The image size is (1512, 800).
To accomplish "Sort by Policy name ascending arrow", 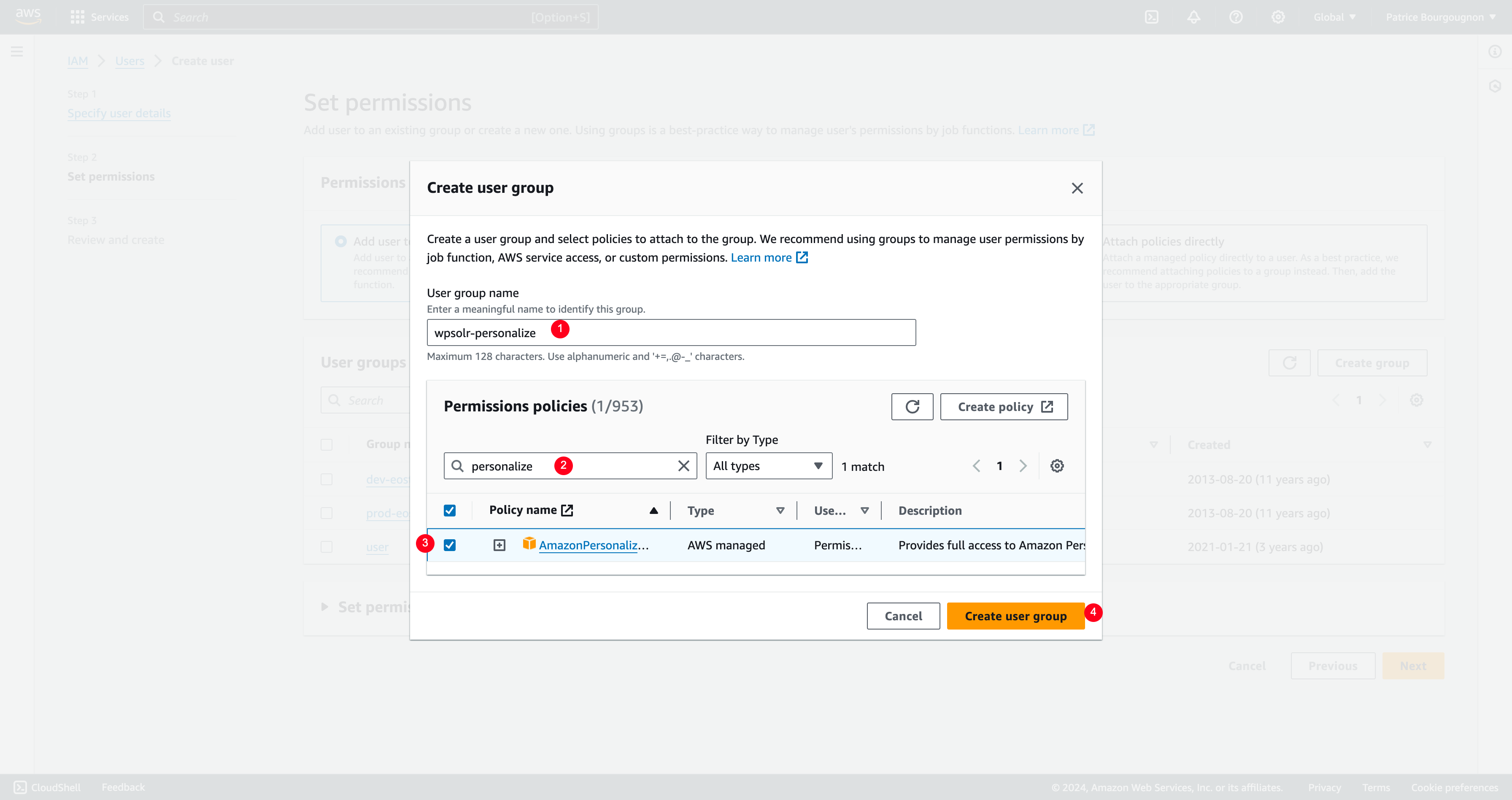I will [653, 511].
